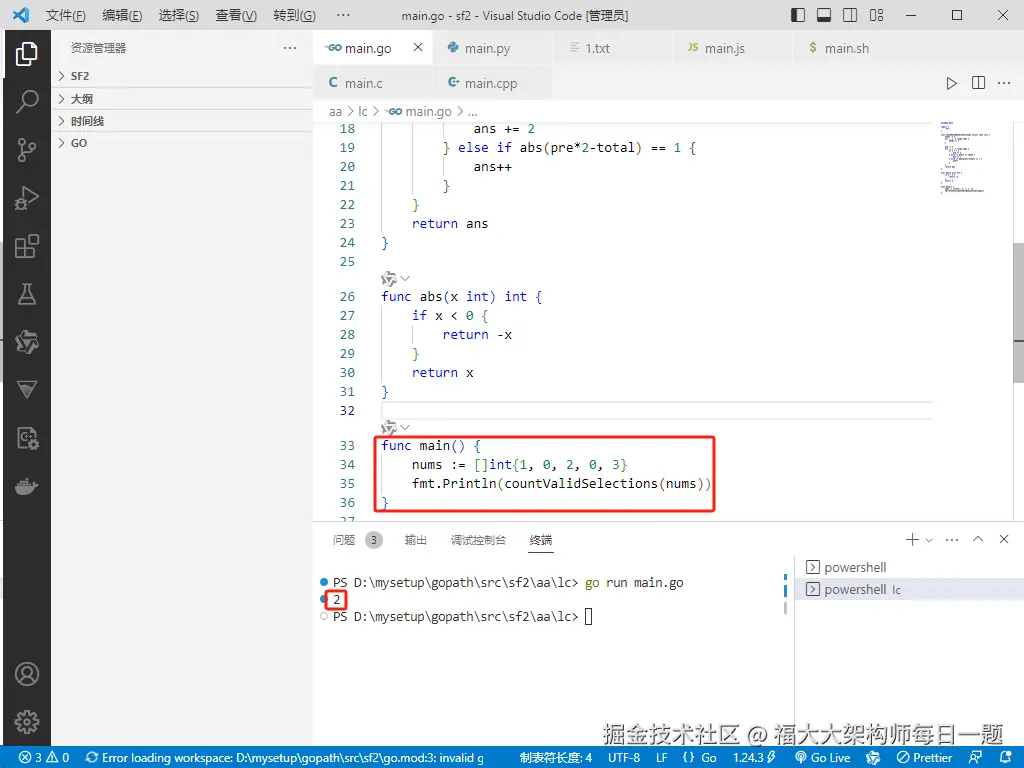Open the 转到(G) menu

pos(294,15)
